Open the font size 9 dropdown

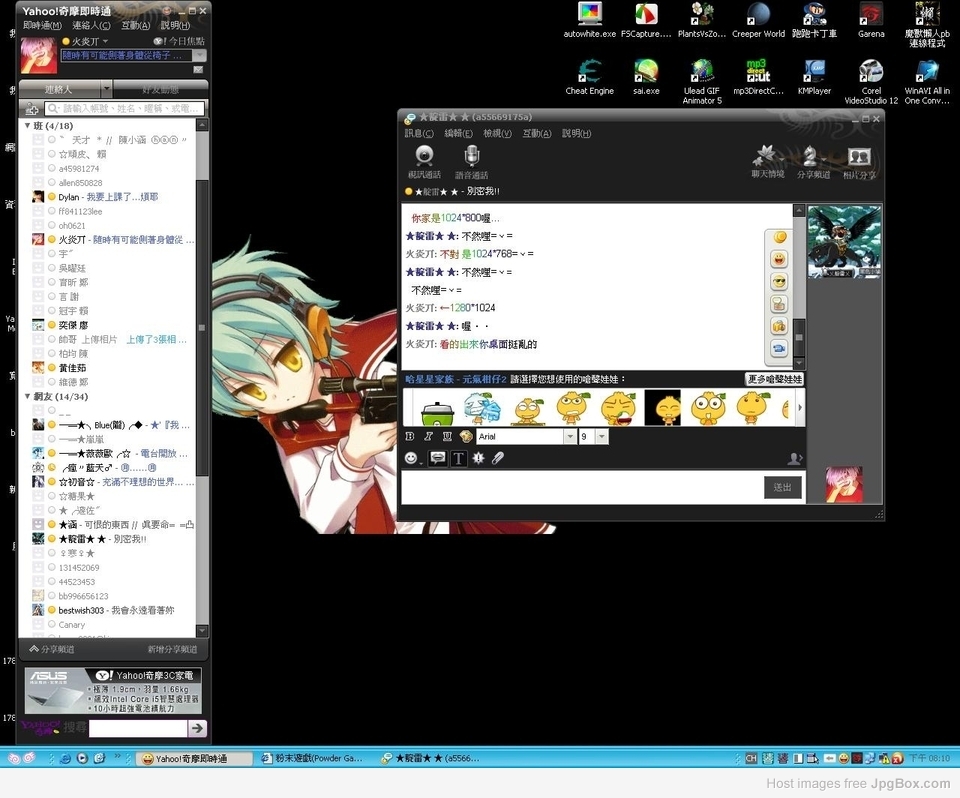click(601, 437)
